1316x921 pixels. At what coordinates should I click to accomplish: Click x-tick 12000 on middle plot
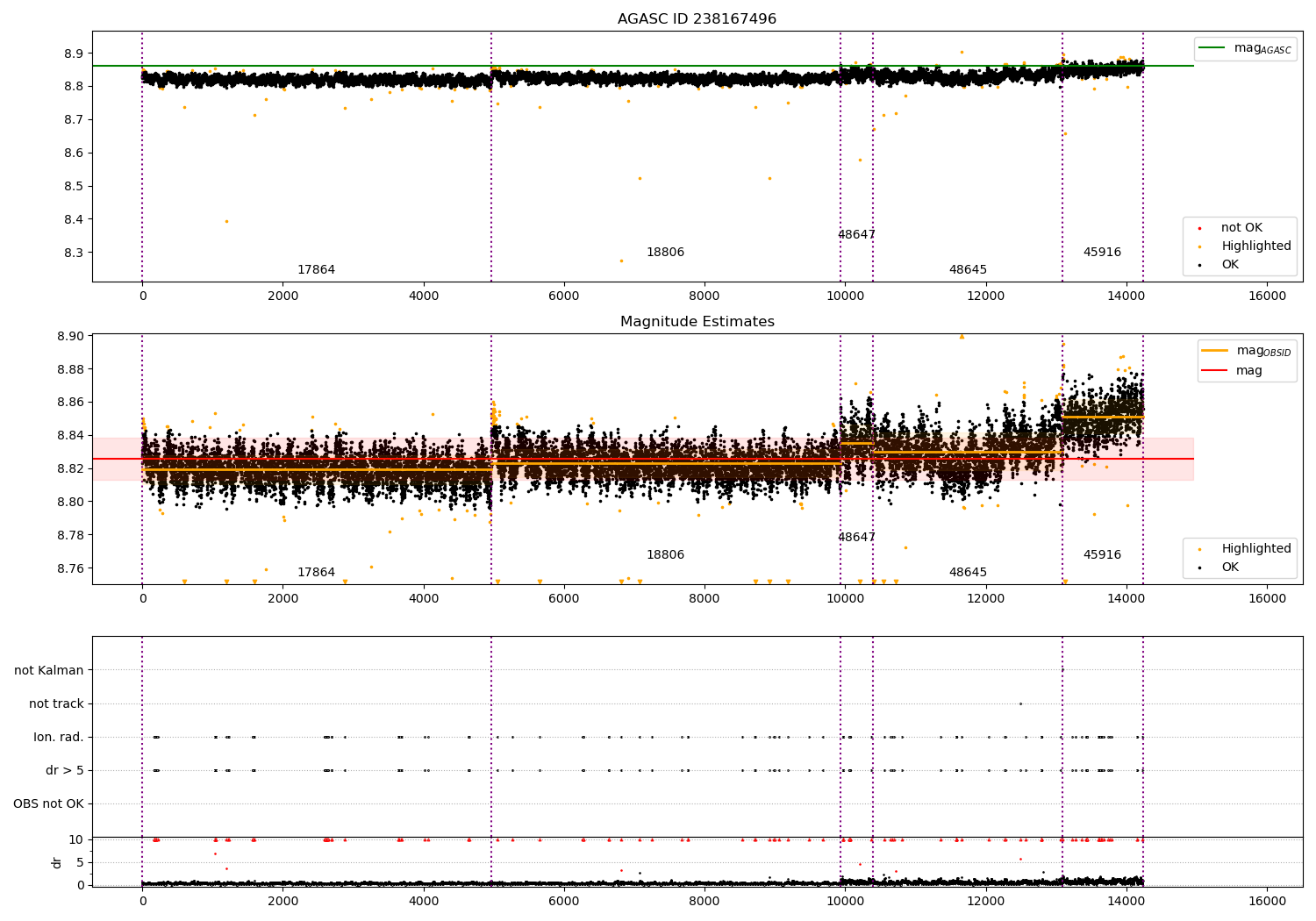pos(985,599)
